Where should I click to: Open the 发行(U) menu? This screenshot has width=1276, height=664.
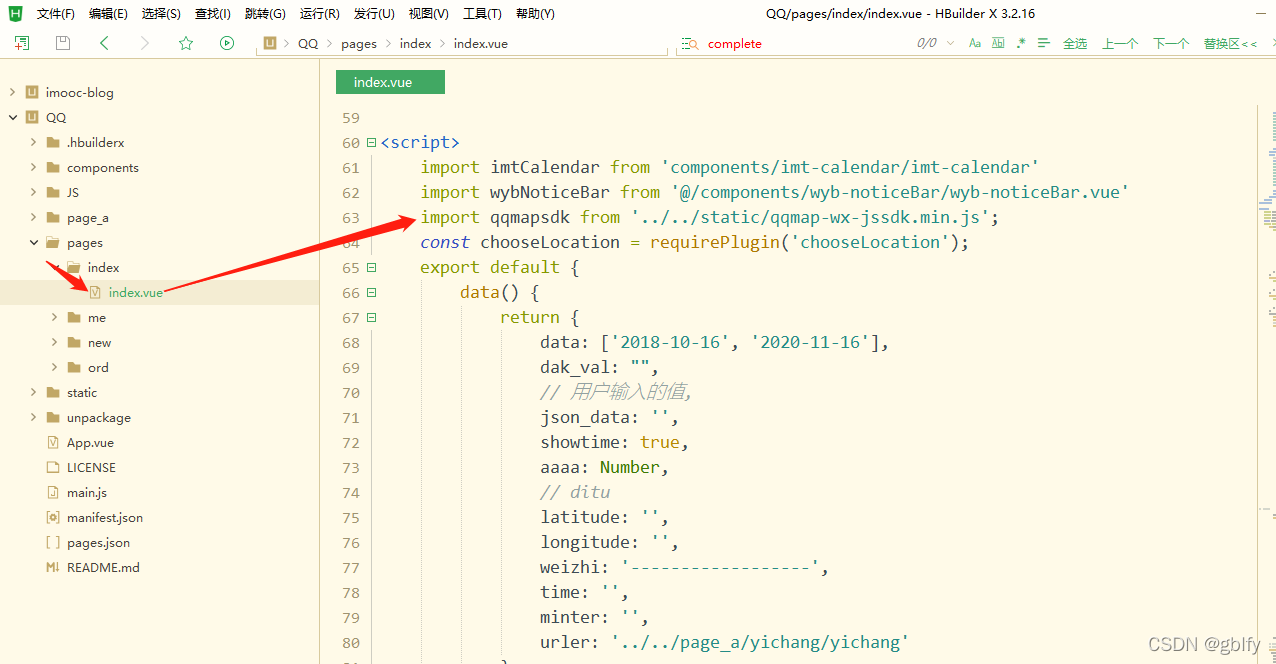374,13
